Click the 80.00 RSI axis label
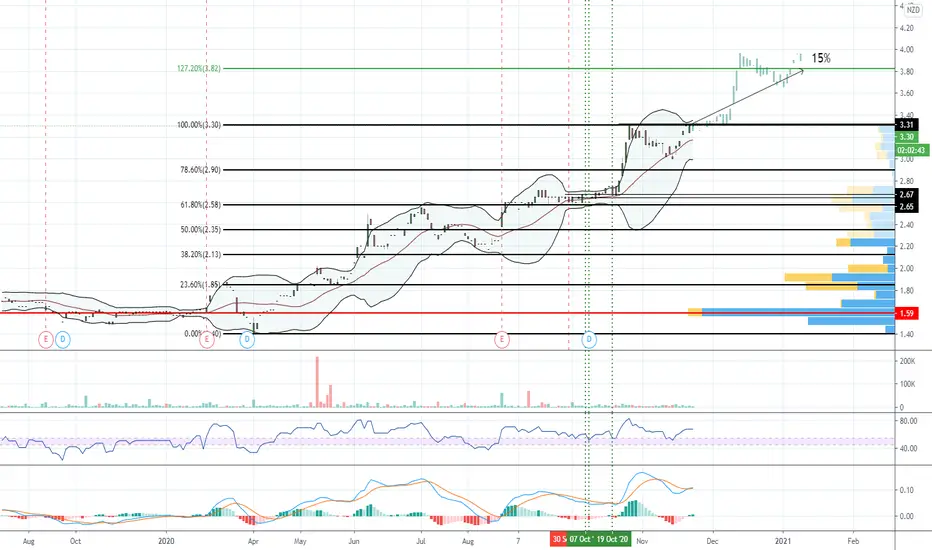Screen dimensions: 932x550 (x=908, y=421)
